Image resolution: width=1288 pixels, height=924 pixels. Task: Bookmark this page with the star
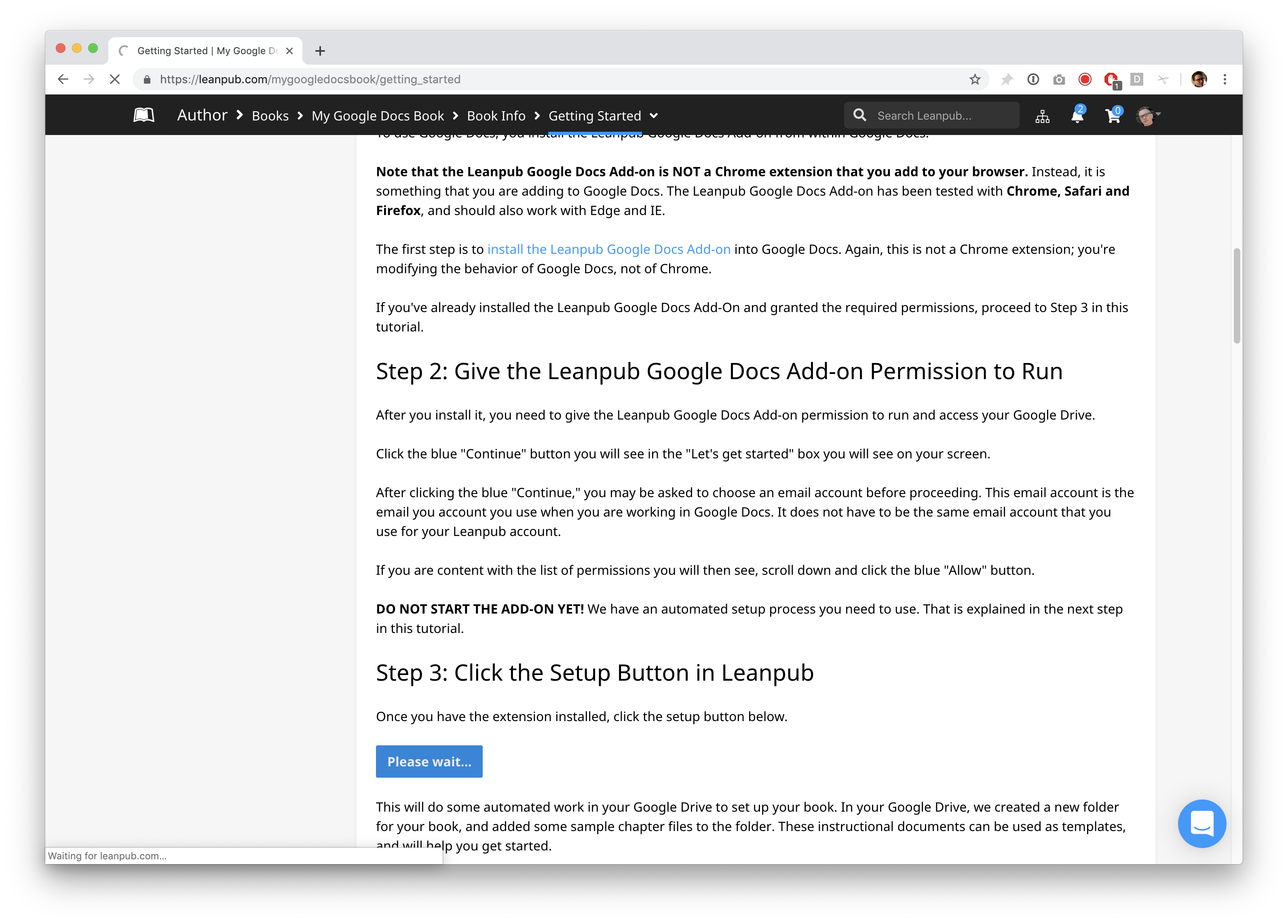975,79
